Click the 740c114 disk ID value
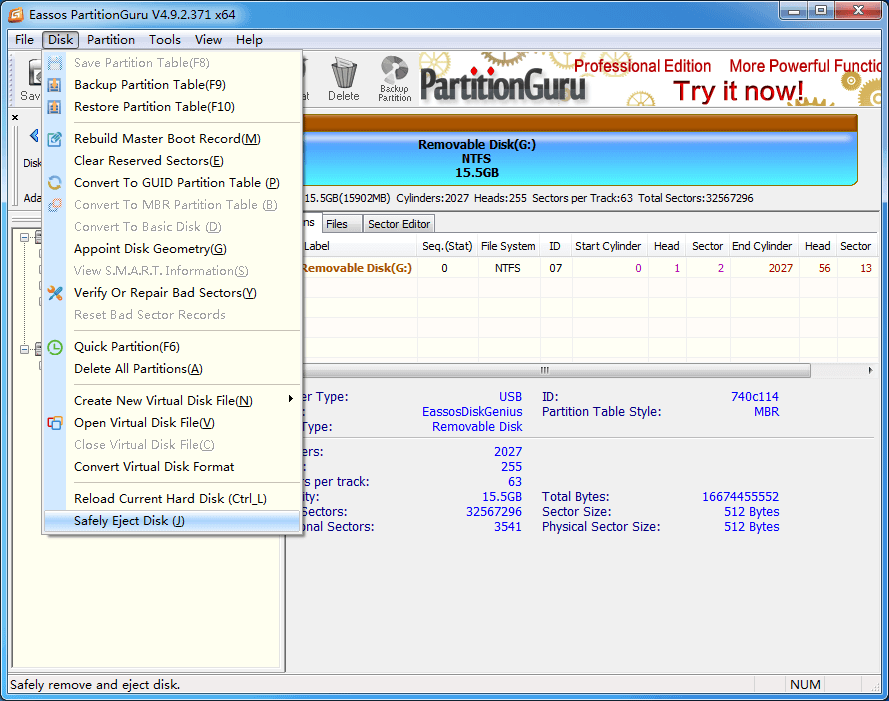 [755, 397]
